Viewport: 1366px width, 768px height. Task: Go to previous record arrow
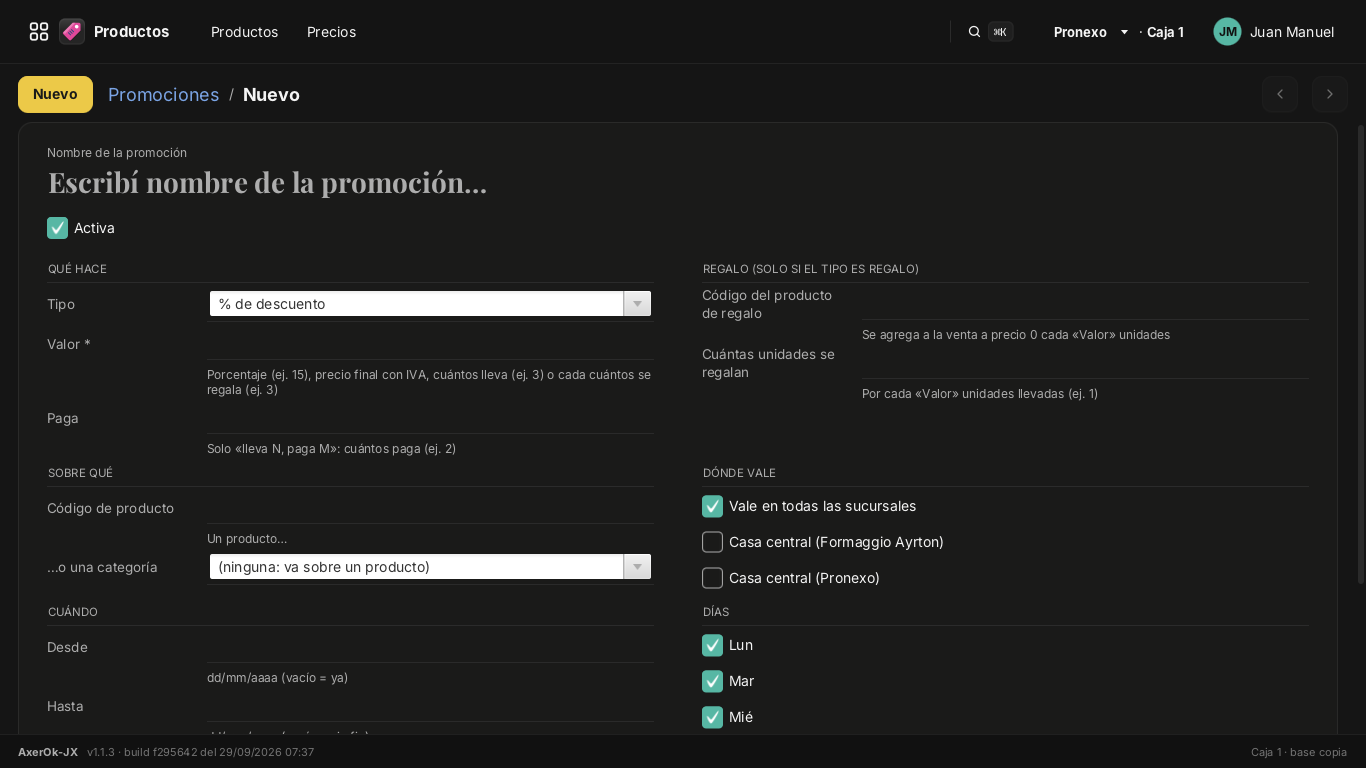tap(1280, 94)
